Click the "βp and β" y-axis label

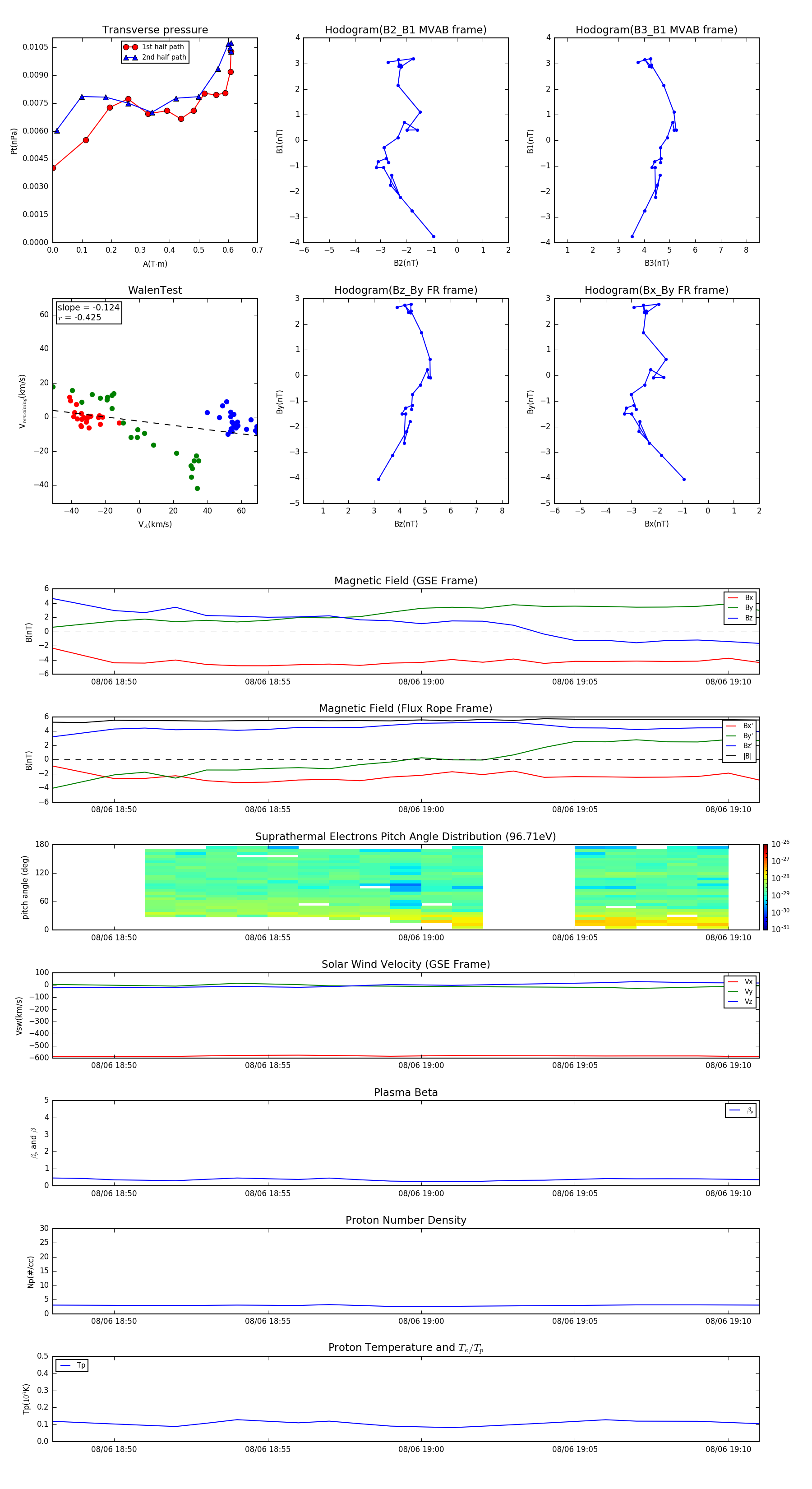[33, 1143]
